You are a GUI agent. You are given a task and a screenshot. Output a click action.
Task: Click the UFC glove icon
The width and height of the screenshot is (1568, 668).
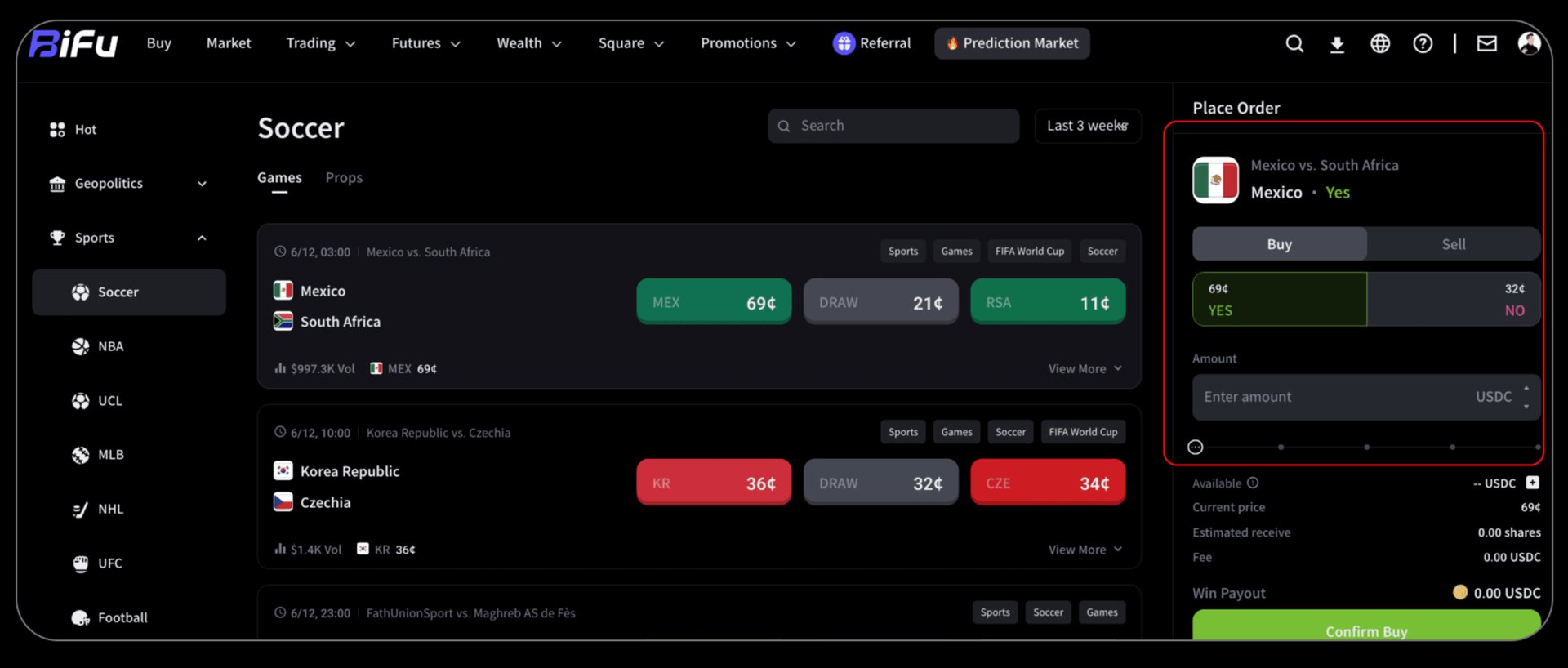click(80, 563)
